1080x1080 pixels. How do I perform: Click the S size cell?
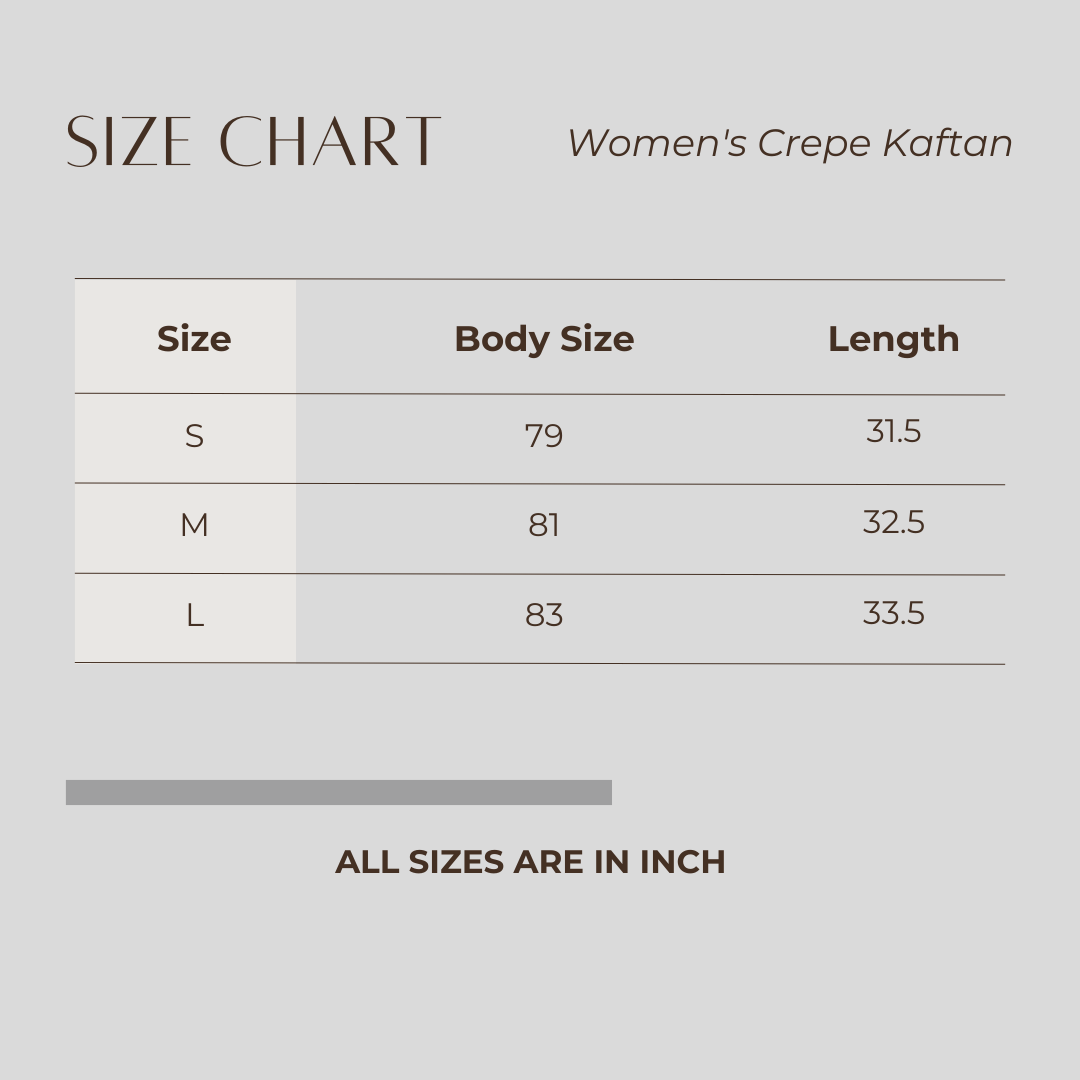(x=194, y=436)
